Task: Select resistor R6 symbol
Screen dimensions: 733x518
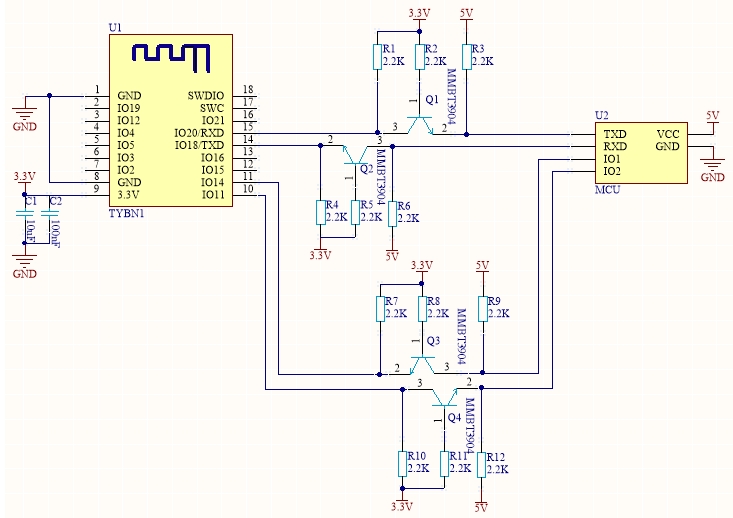Action: [392, 212]
